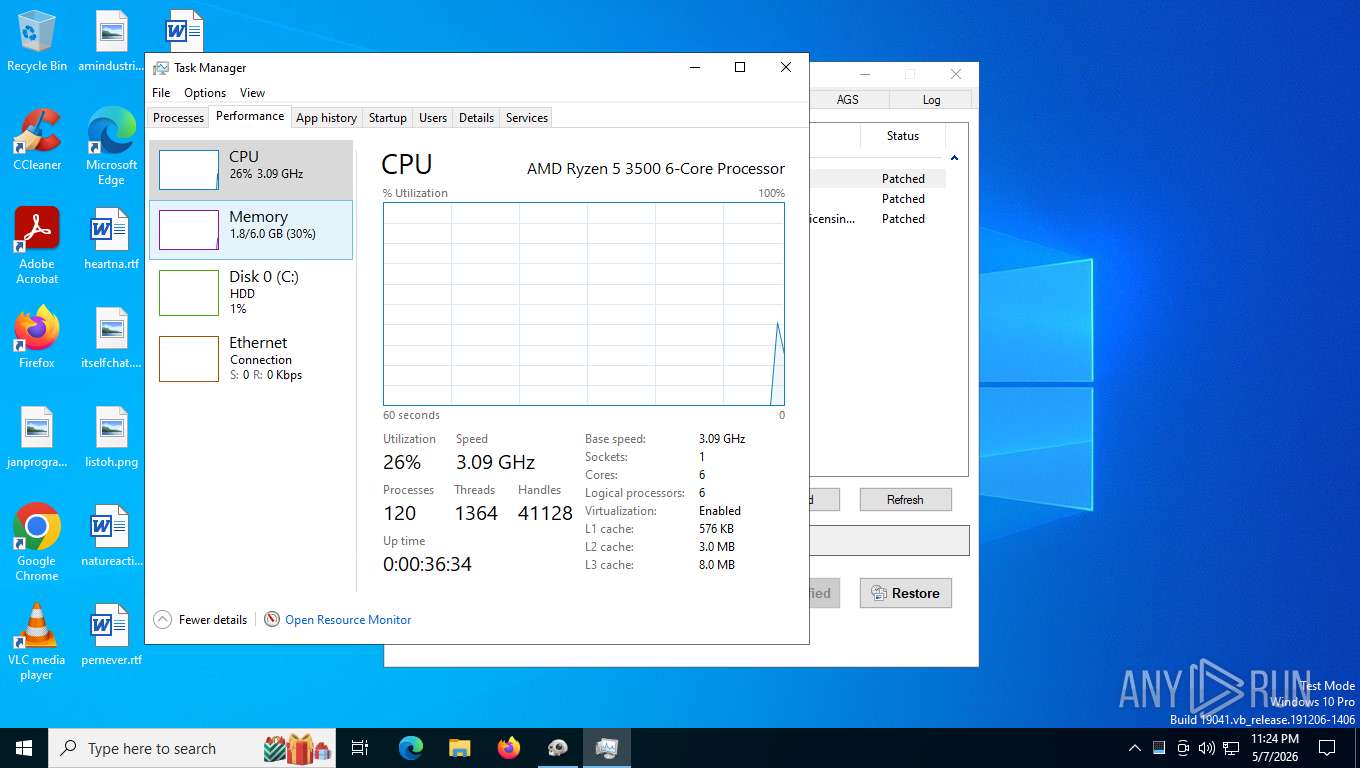Open Task View from the taskbar
The height and width of the screenshot is (768, 1360).
click(360, 748)
